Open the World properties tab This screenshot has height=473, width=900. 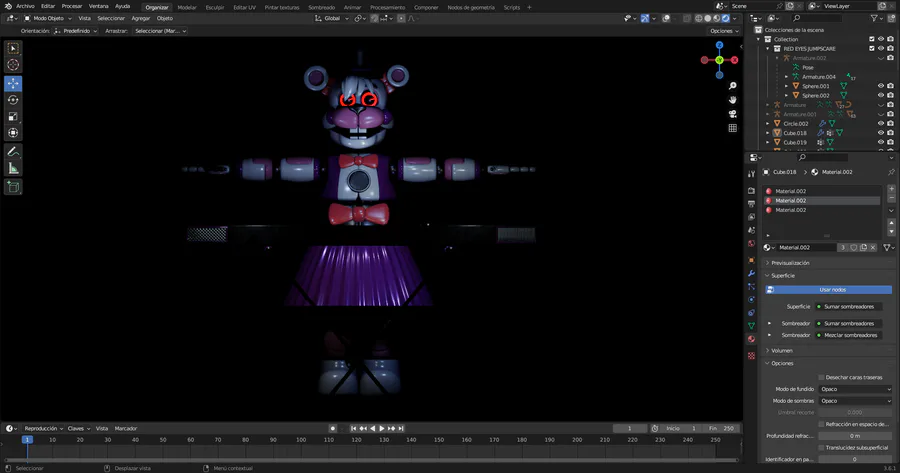(x=751, y=243)
